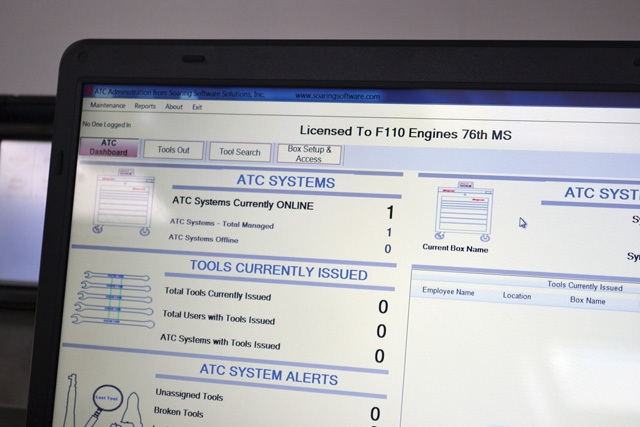The image size is (640, 427).
Task: Click the ATC Systems Currently ONLINE count
Action: pos(389,212)
